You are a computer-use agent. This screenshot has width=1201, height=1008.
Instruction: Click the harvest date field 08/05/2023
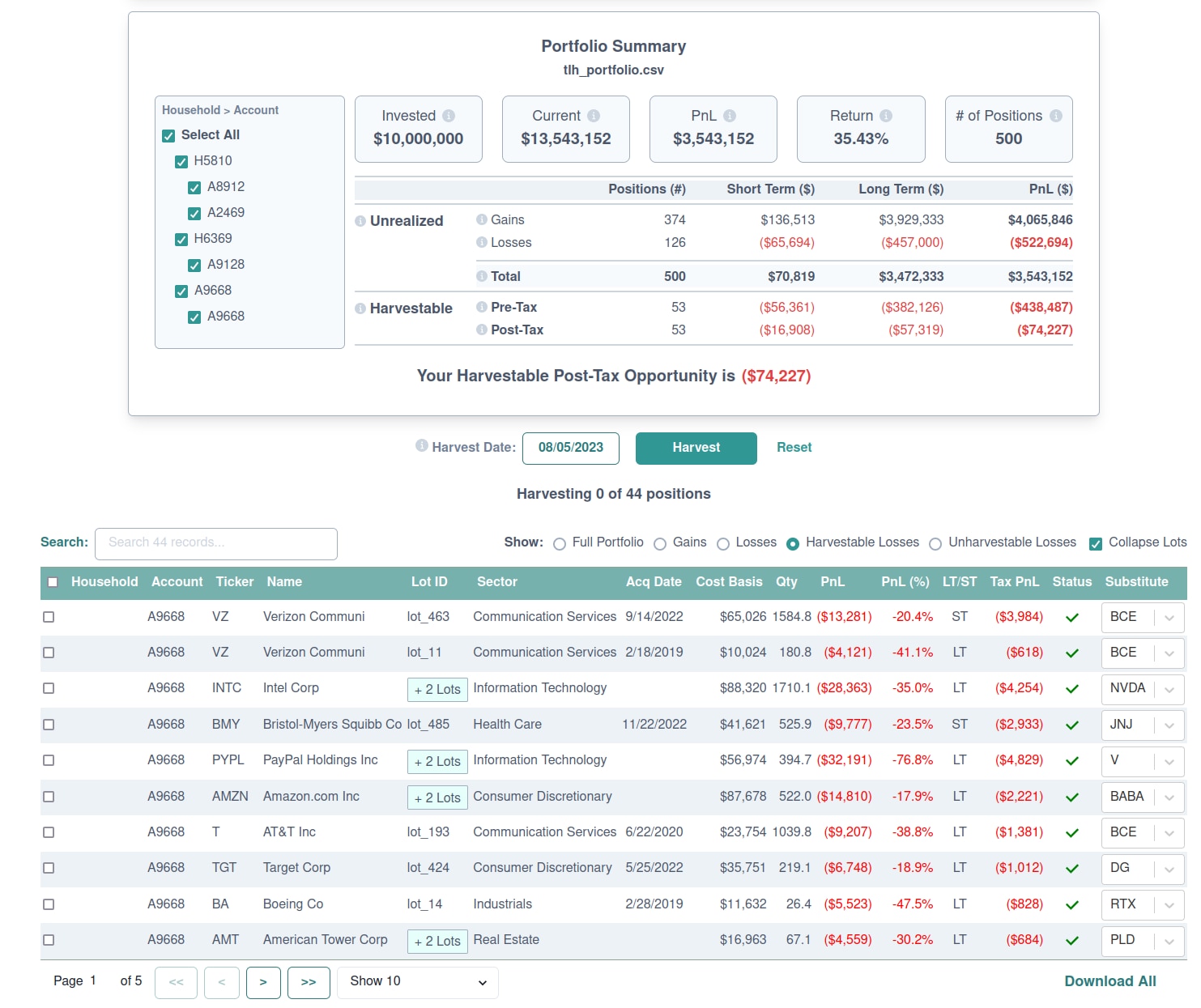pos(571,449)
